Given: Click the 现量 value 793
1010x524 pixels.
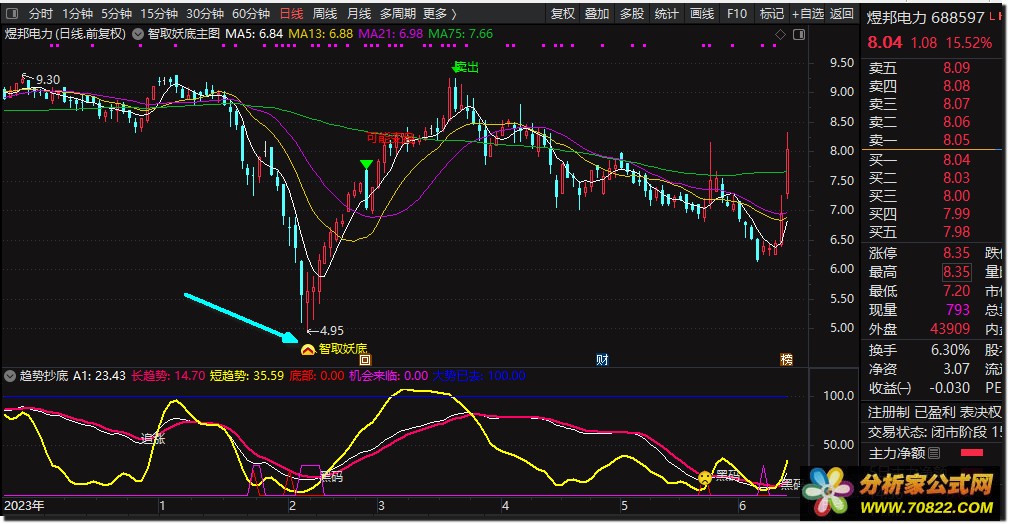Looking at the screenshot, I should click(957, 310).
